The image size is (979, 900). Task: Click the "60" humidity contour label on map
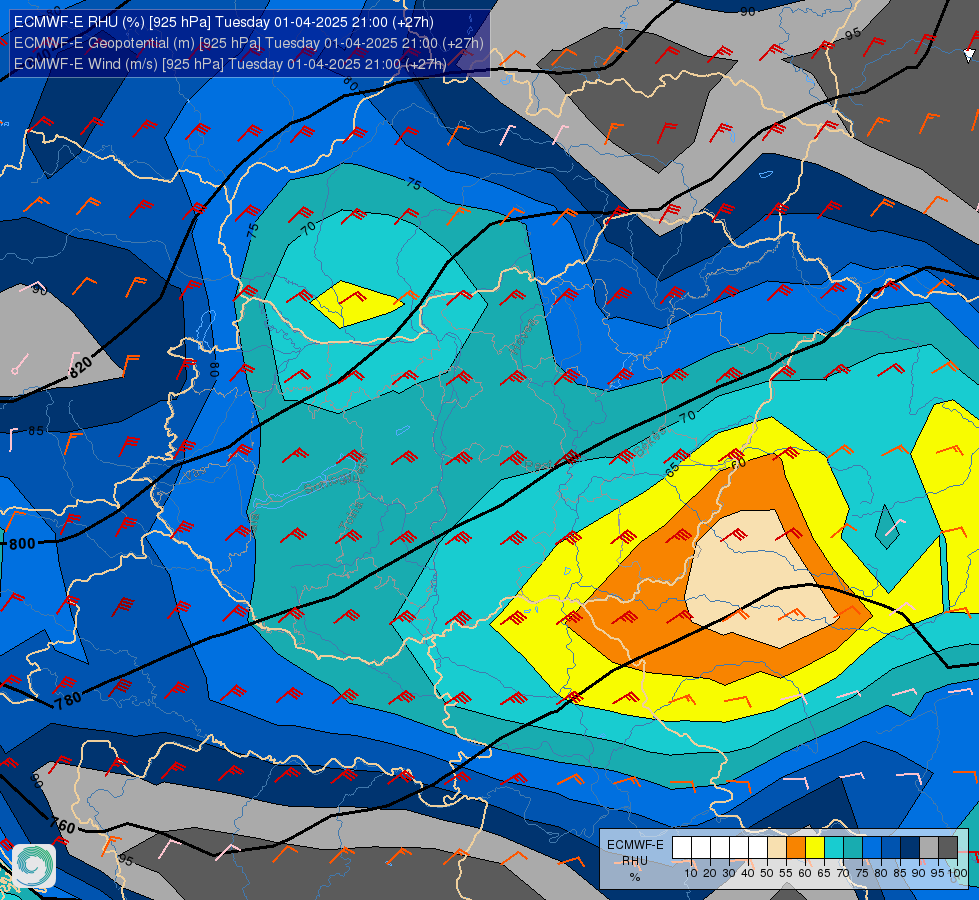[x=738, y=463]
